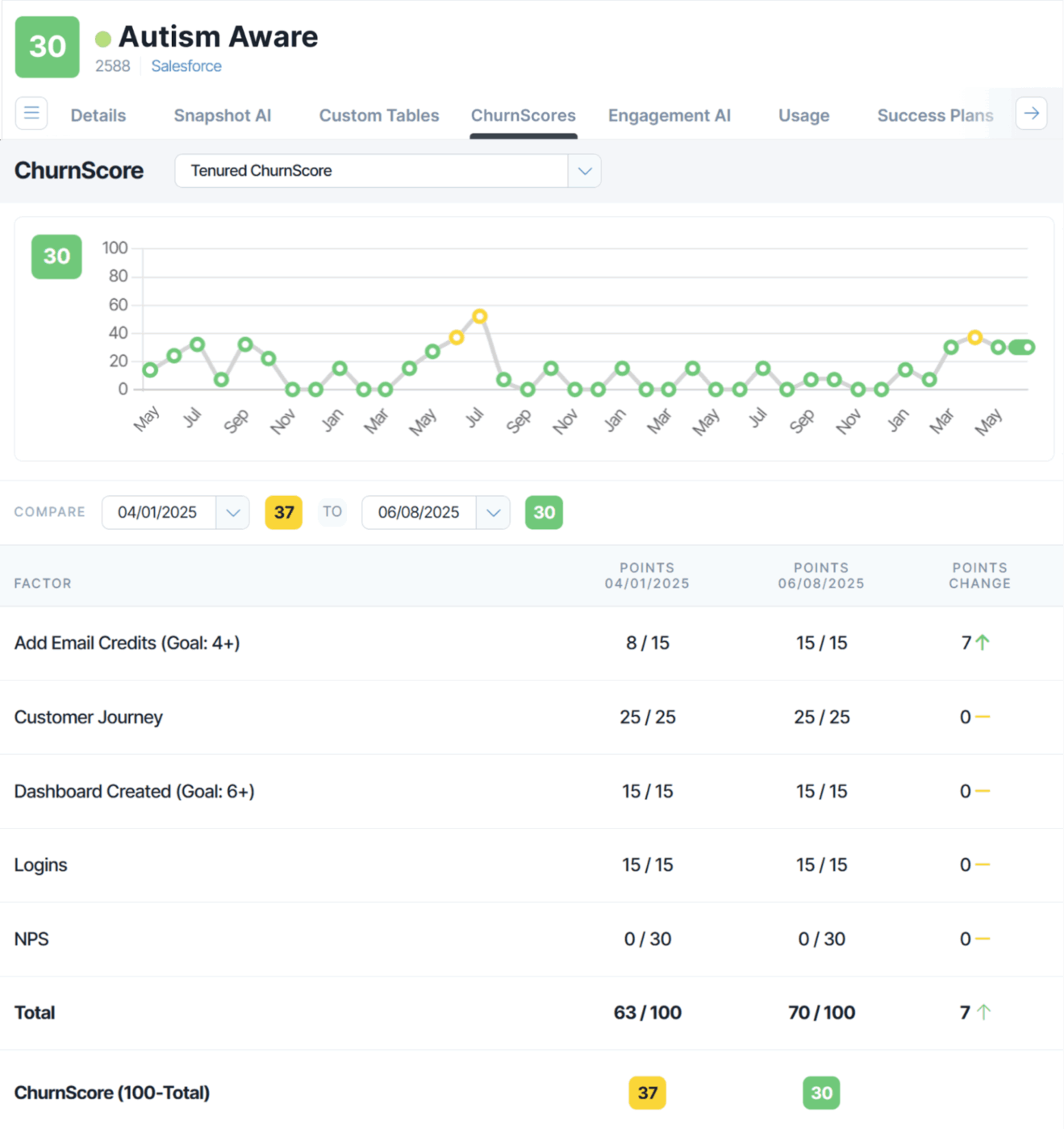
Task: Click the NPS factor row
Action: tap(31, 939)
